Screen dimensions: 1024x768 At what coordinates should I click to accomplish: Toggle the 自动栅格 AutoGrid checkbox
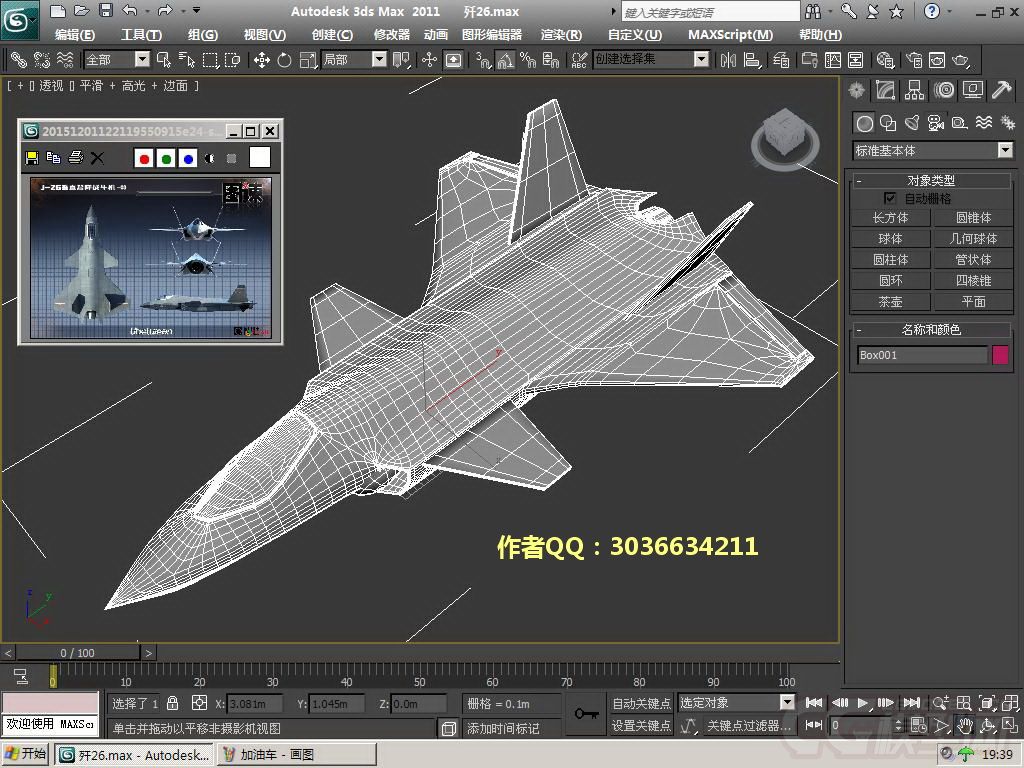point(890,199)
